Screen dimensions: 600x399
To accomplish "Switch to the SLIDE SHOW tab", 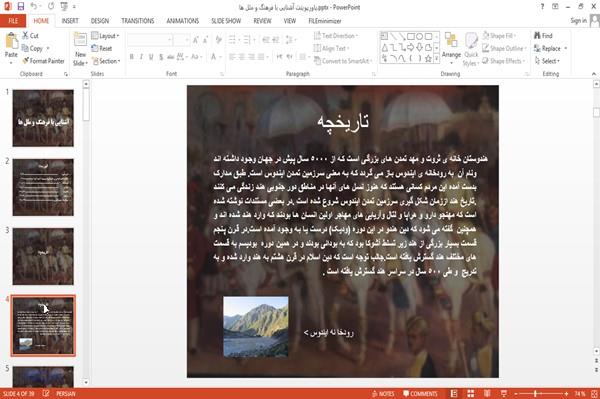I will [x=226, y=21].
